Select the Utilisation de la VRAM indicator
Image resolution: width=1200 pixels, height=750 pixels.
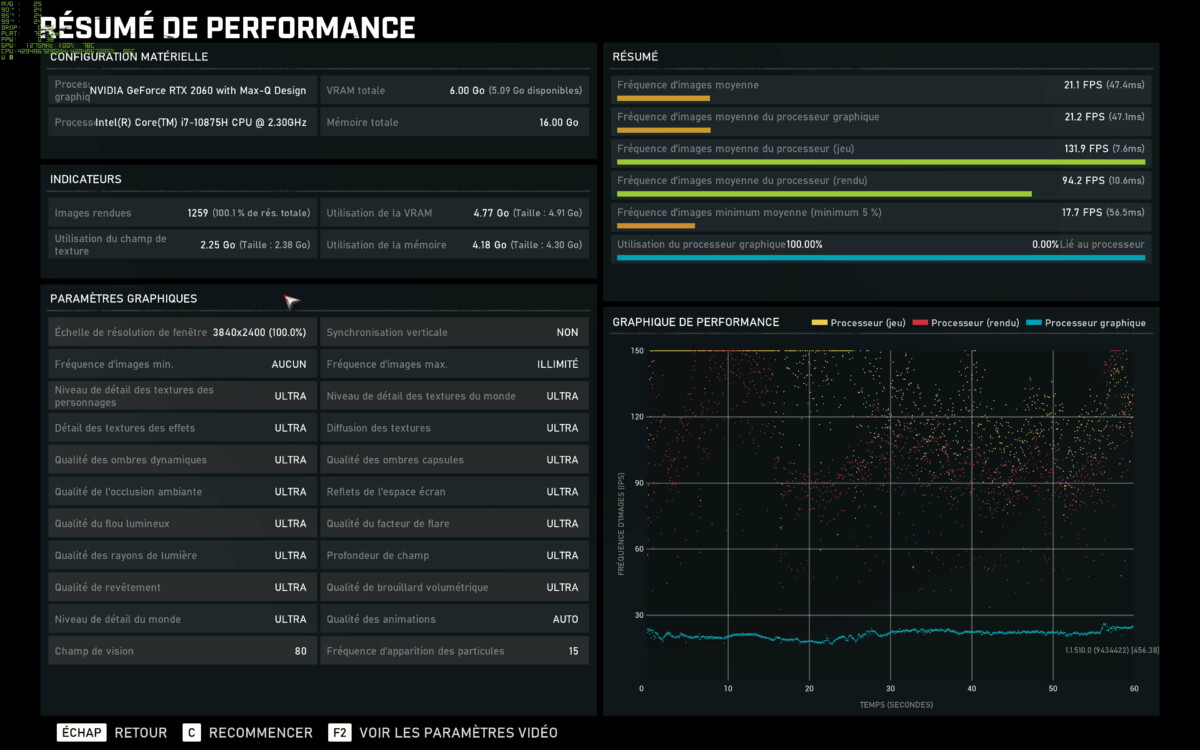(x=454, y=213)
